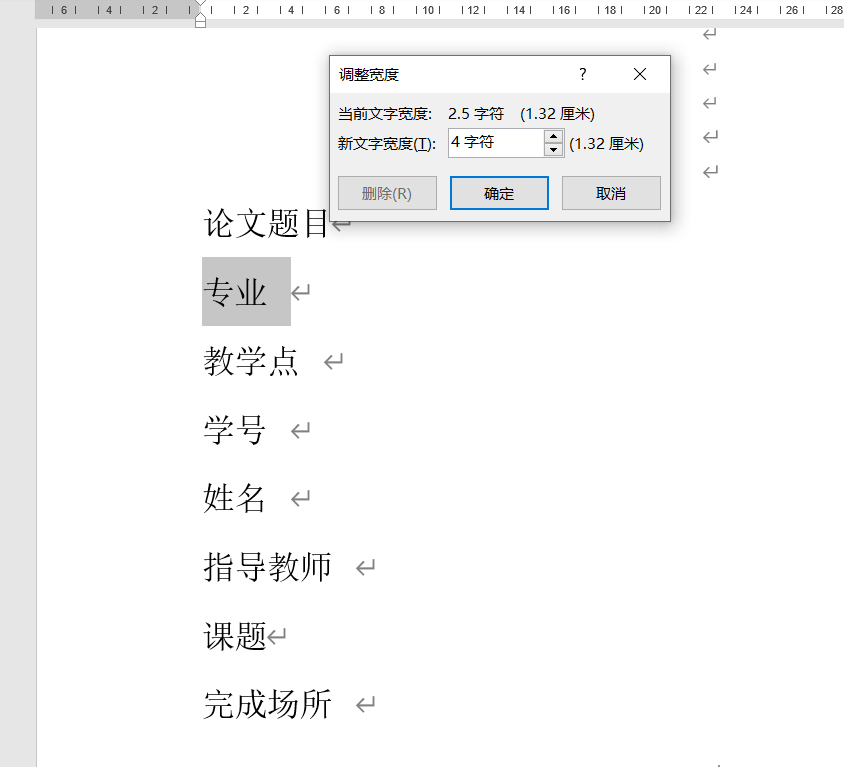Click the horizontal ruler at mark 10
Image resolution: width=844 pixels, height=767 pixels.
[x=428, y=10]
